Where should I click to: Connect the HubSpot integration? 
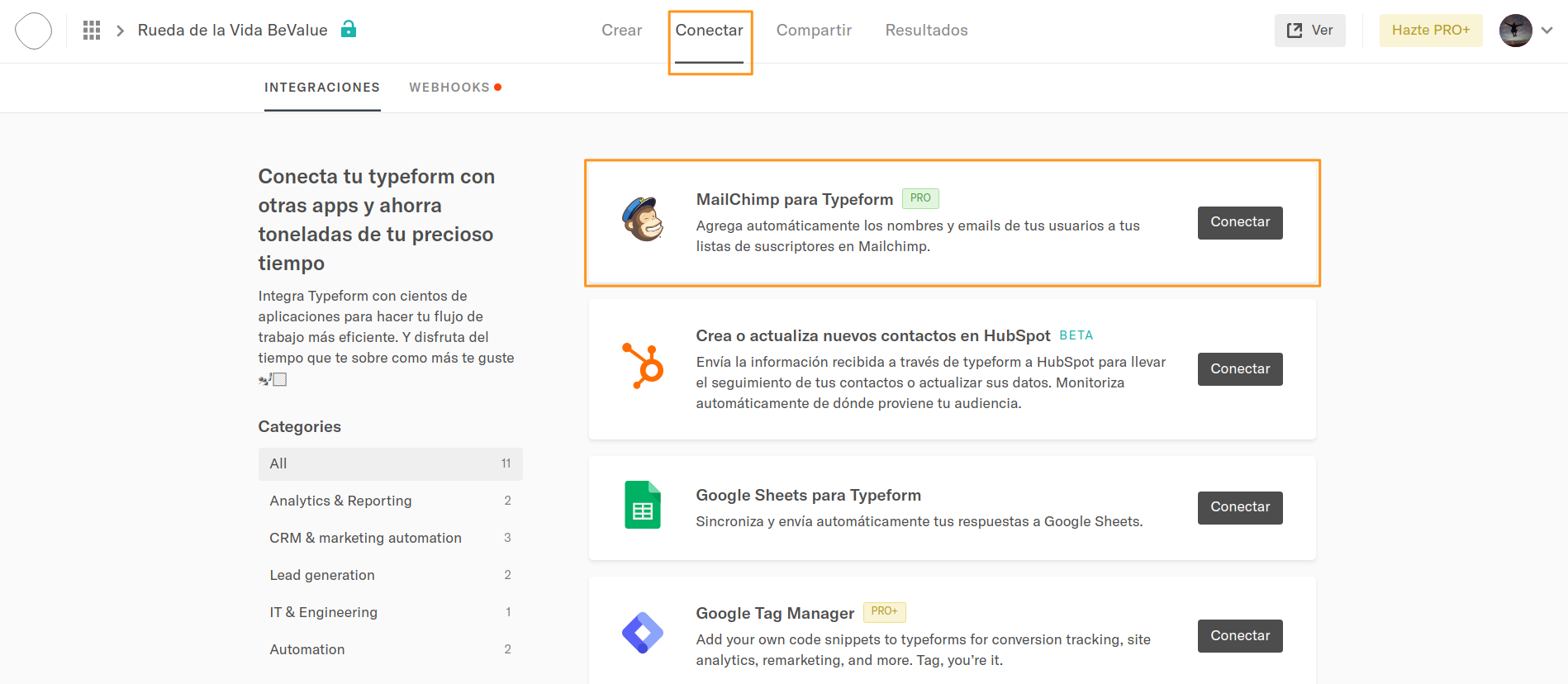pyautogui.click(x=1240, y=369)
